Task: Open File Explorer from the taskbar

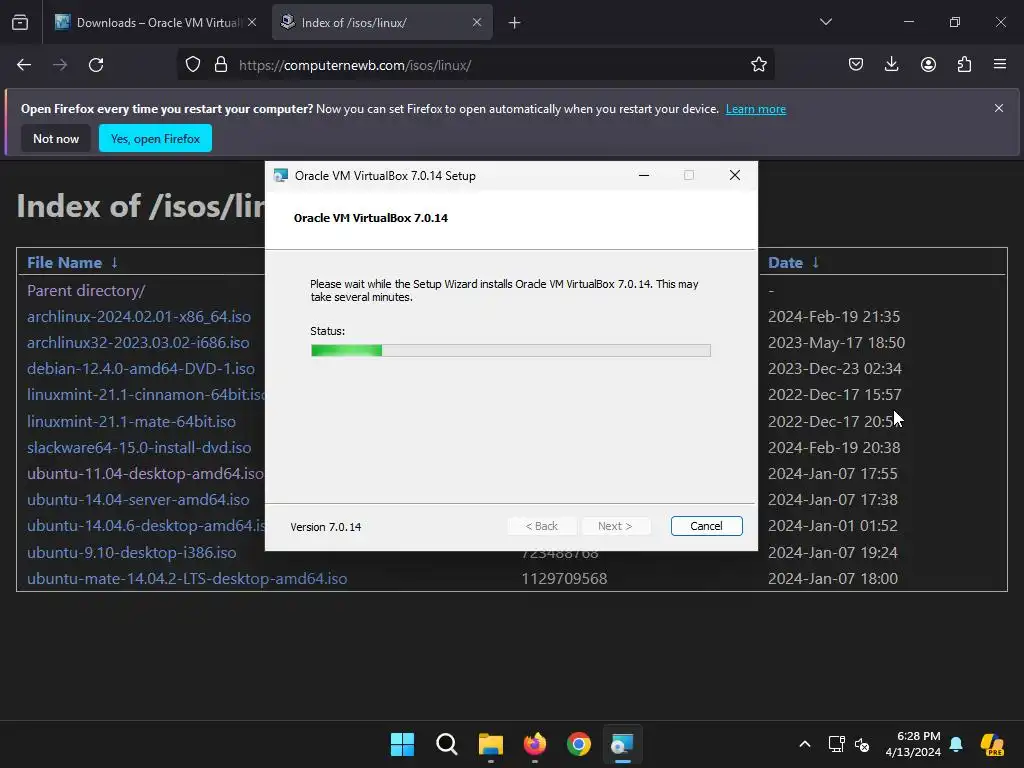Action: [490, 744]
